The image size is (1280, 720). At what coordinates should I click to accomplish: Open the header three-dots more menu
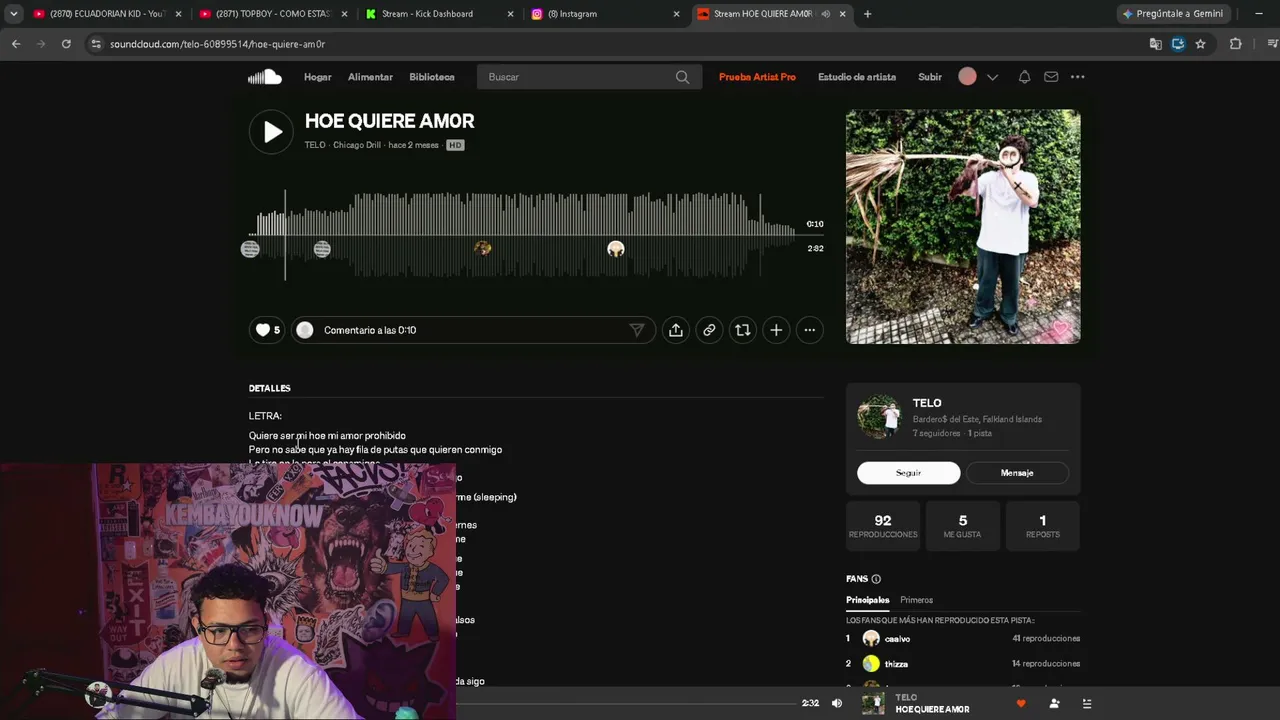[x=1077, y=77]
